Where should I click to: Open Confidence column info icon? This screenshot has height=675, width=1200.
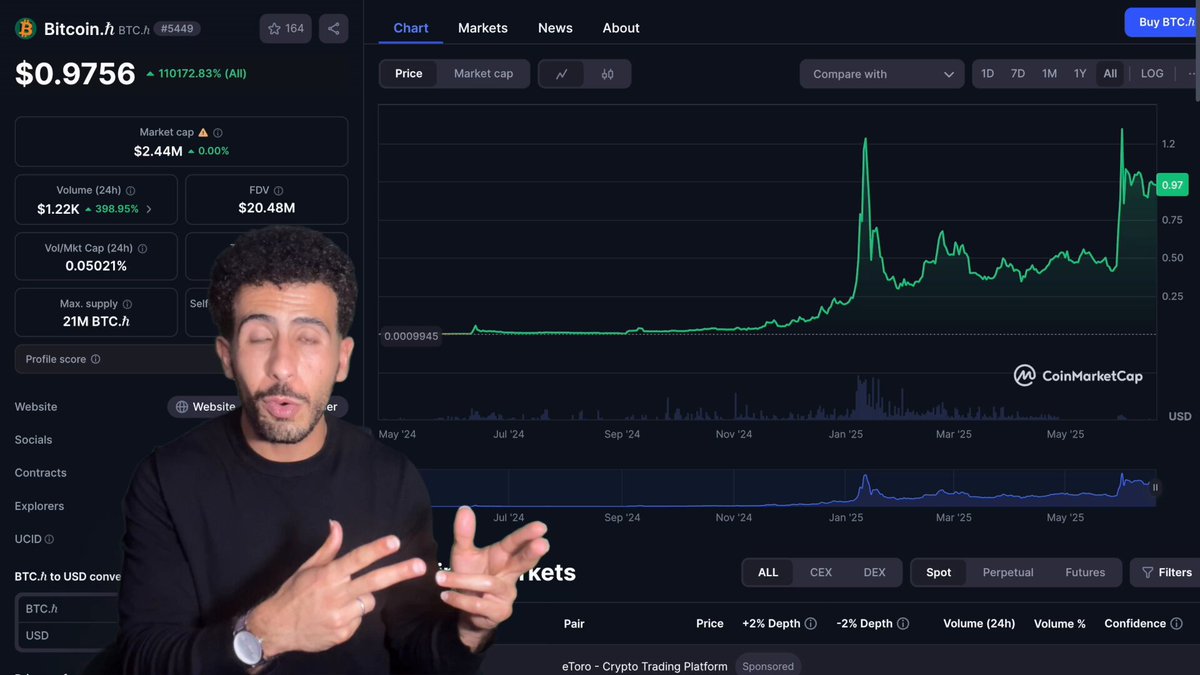[x=1177, y=623]
